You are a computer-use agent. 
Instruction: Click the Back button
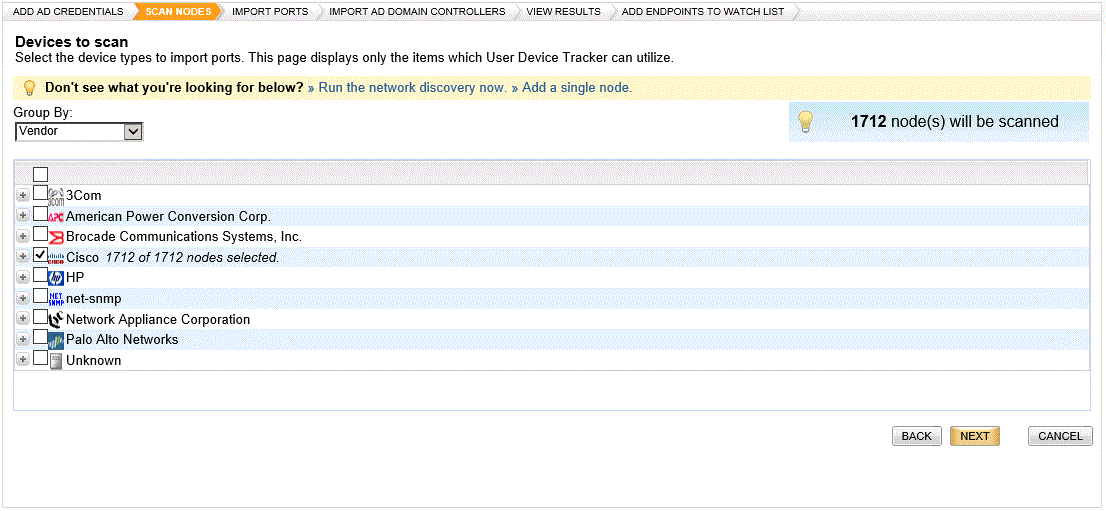click(916, 436)
